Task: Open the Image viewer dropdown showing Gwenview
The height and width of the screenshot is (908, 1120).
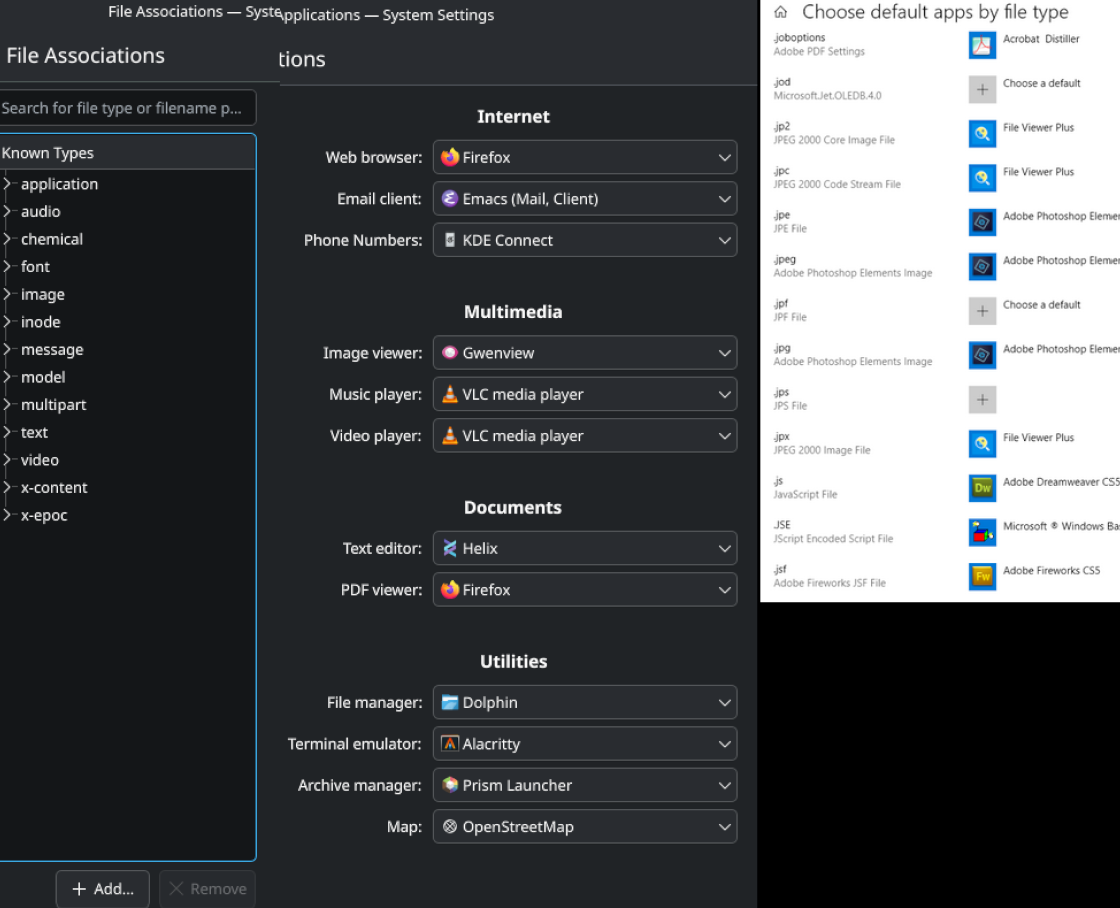Action: point(585,353)
